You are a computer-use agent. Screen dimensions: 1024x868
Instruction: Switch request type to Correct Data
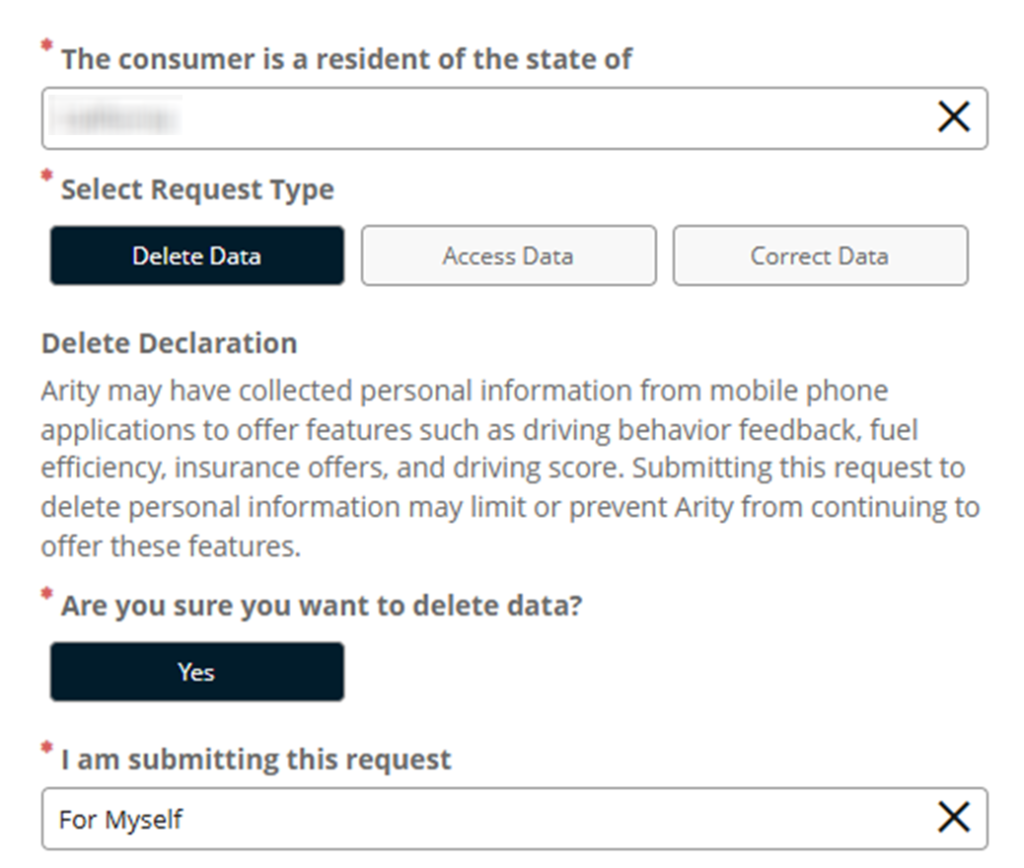[x=819, y=256]
